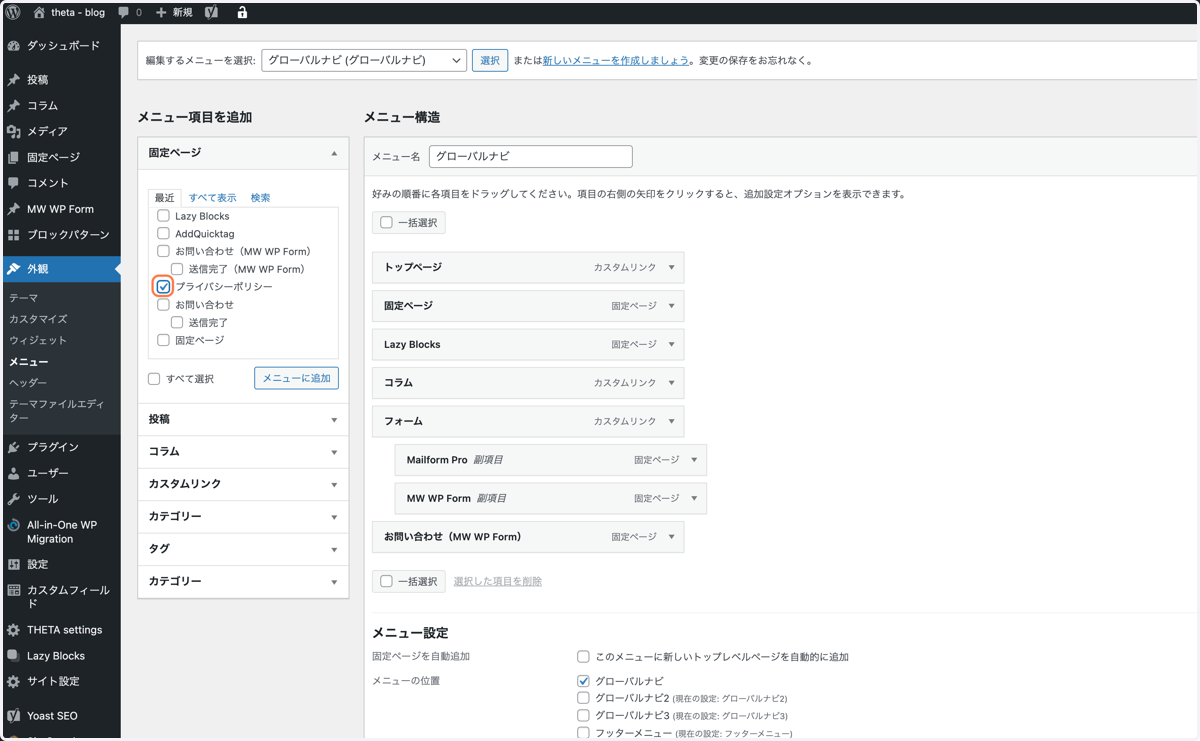The height and width of the screenshot is (741, 1200).
Task: Click the カスタムフィールド icon
Action: (x=13, y=590)
